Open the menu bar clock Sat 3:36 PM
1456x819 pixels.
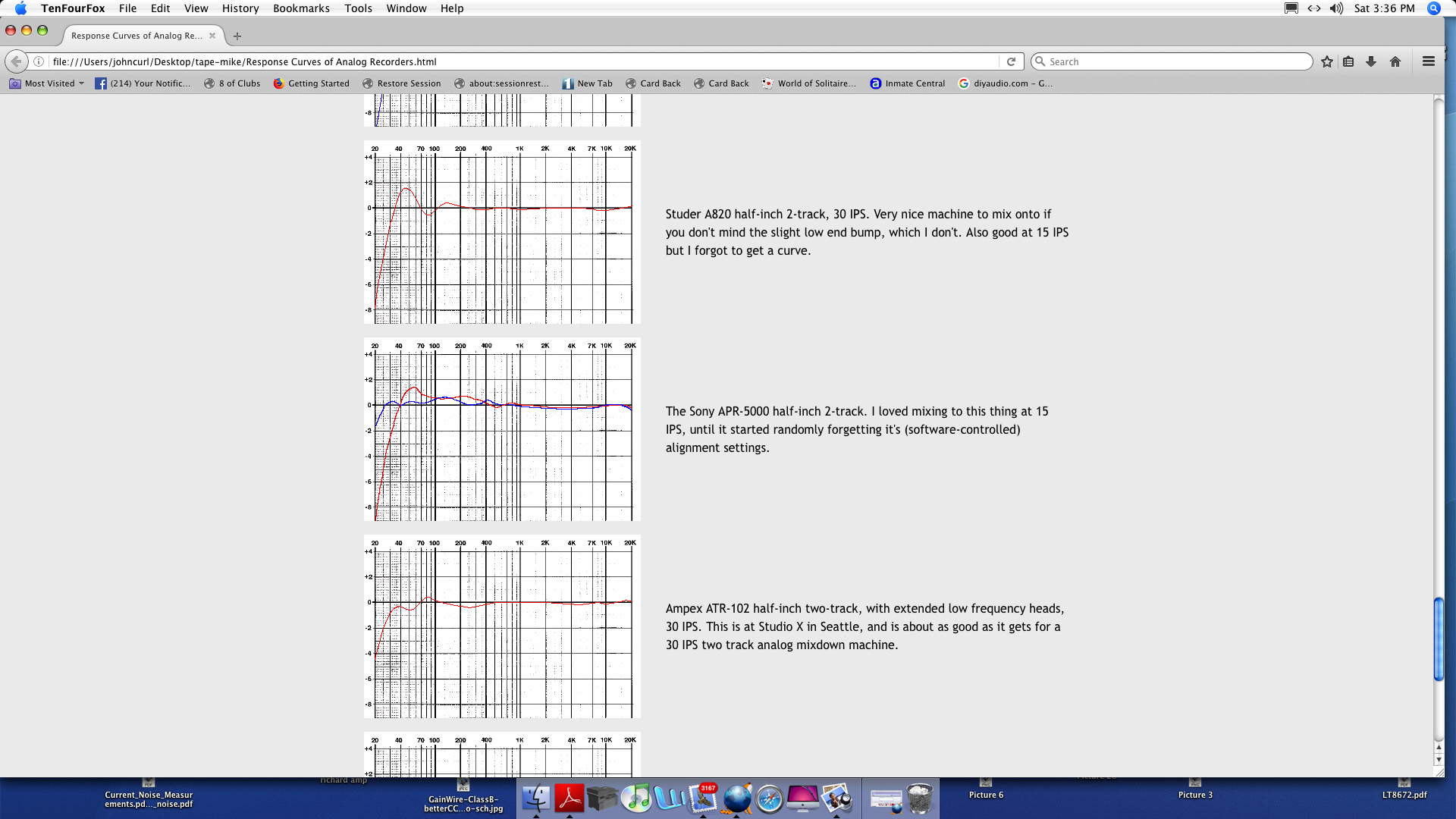[x=1384, y=8]
